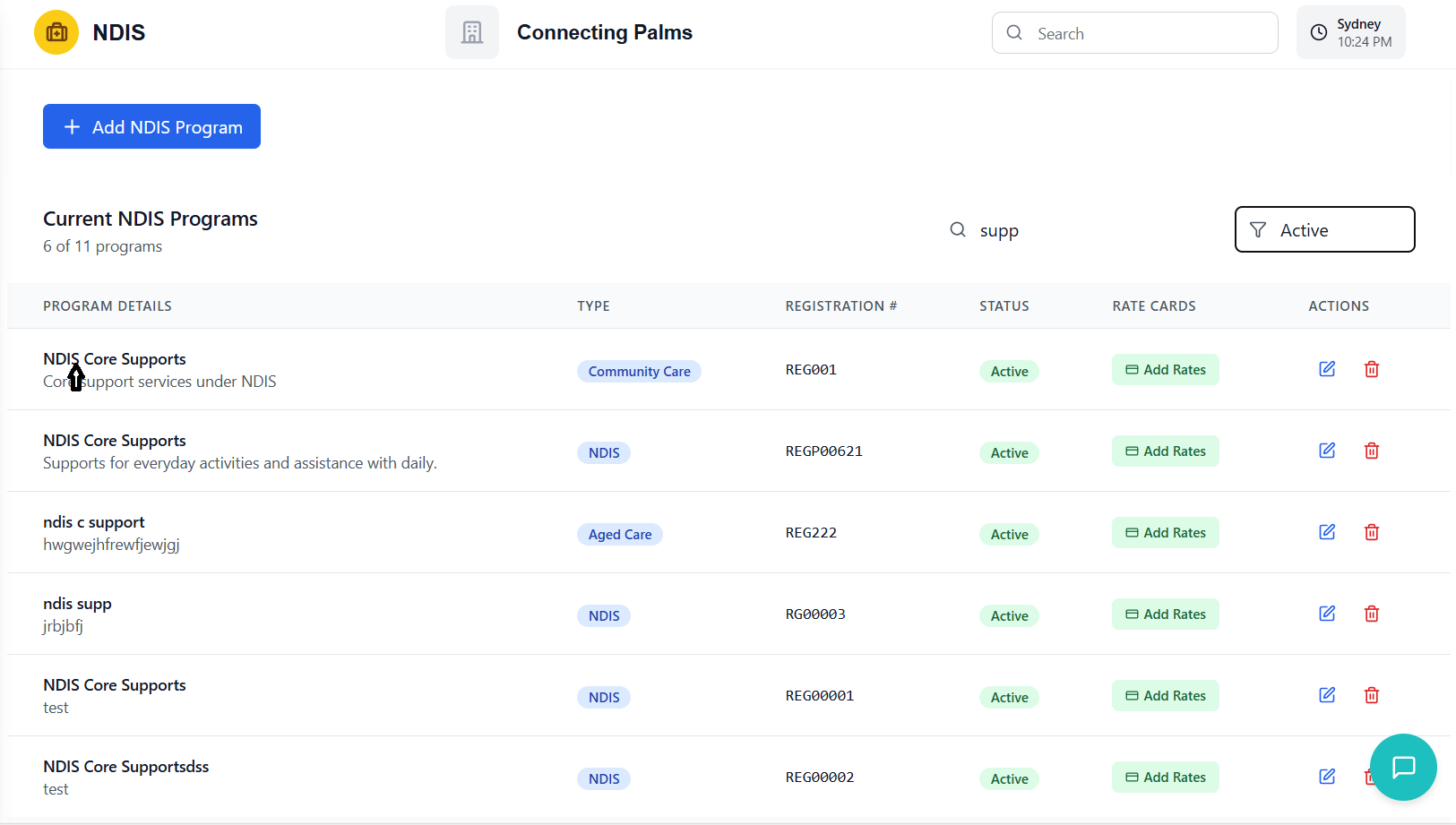Click Add Rates for REG222 program
This screenshot has width=1456, height=825.
[x=1165, y=533]
